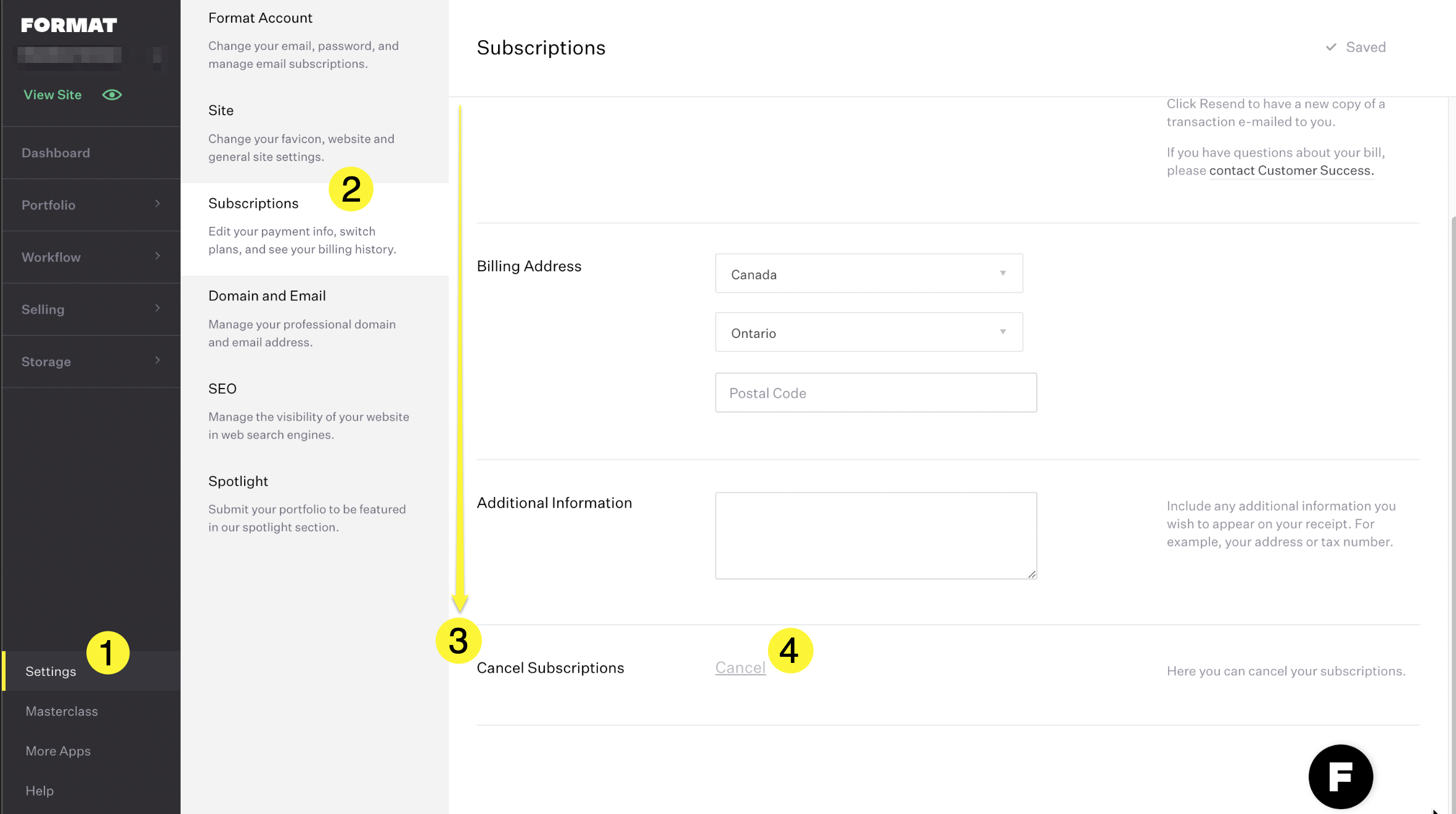This screenshot has height=814, width=1456.
Task: Expand the Storage chevron
Action: 158,360
